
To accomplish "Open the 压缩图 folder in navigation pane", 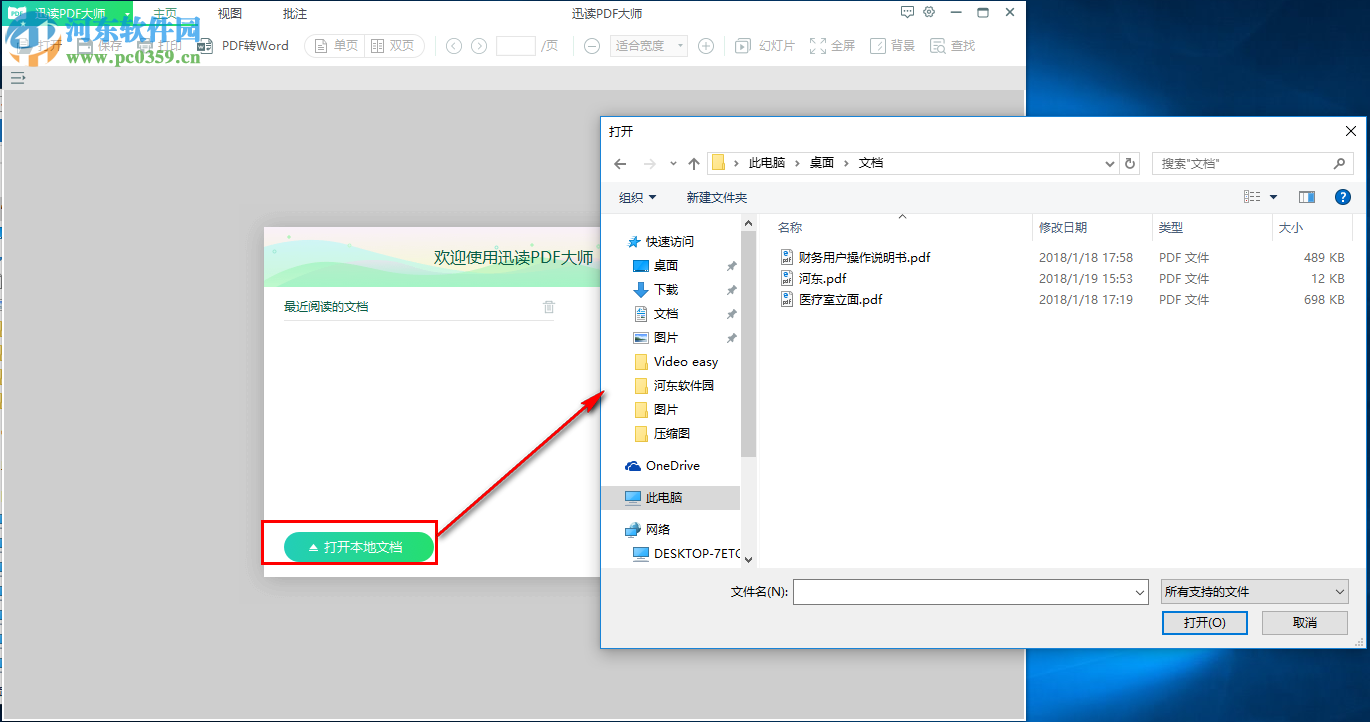I will point(672,434).
